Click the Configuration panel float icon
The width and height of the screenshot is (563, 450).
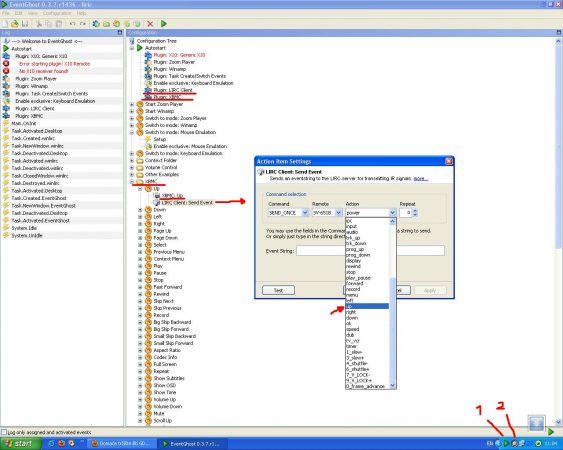[x=559, y=33]
